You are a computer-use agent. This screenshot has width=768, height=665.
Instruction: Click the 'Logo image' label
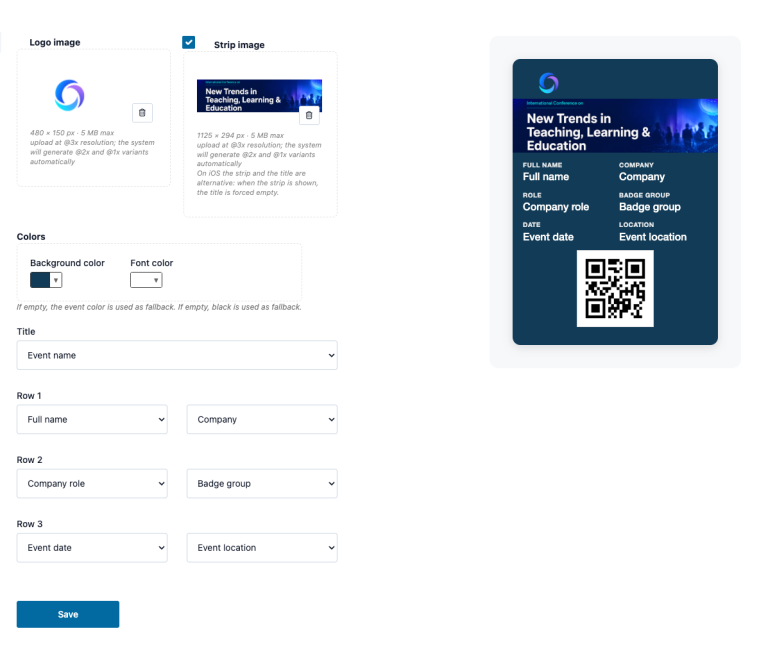[x=55, y=42]
